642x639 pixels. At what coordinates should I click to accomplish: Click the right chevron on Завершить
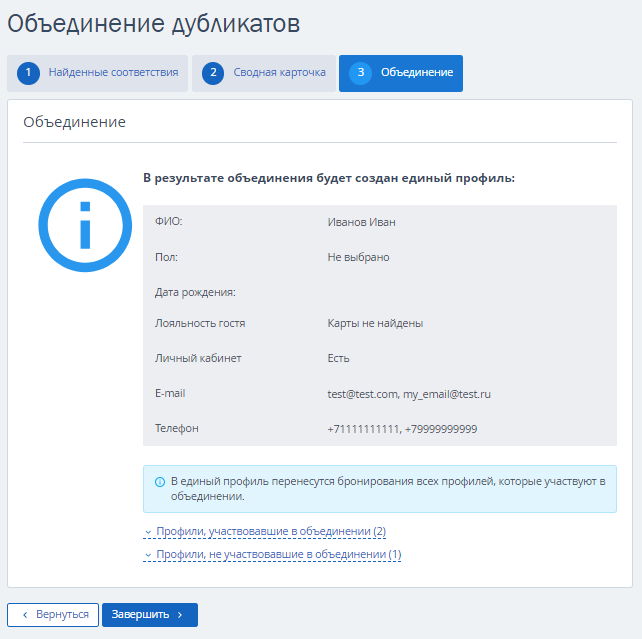point(180,615)
